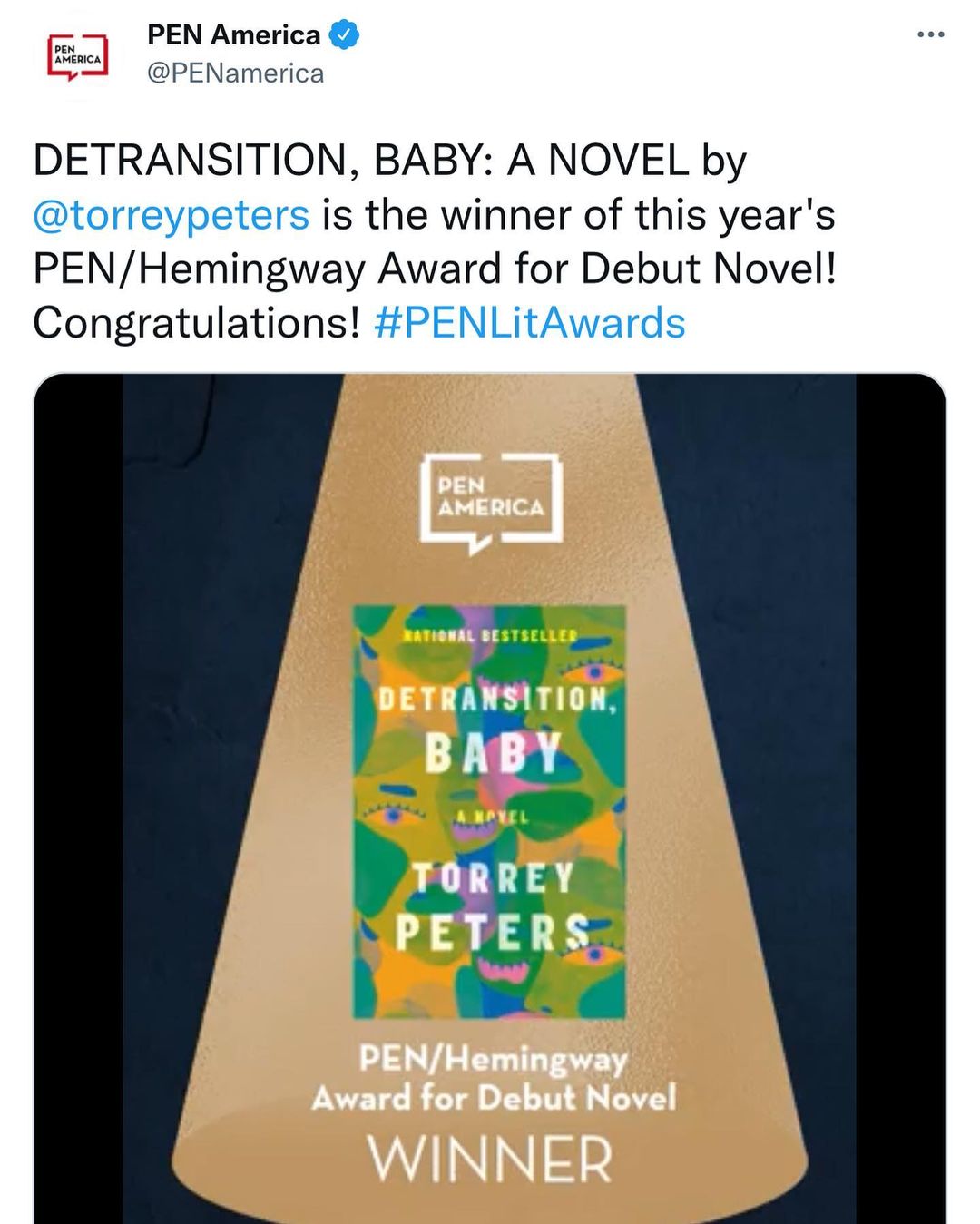Click the National Bestseller label on the cover
This screenshot has height=1224, width=980.
point(490,635)
